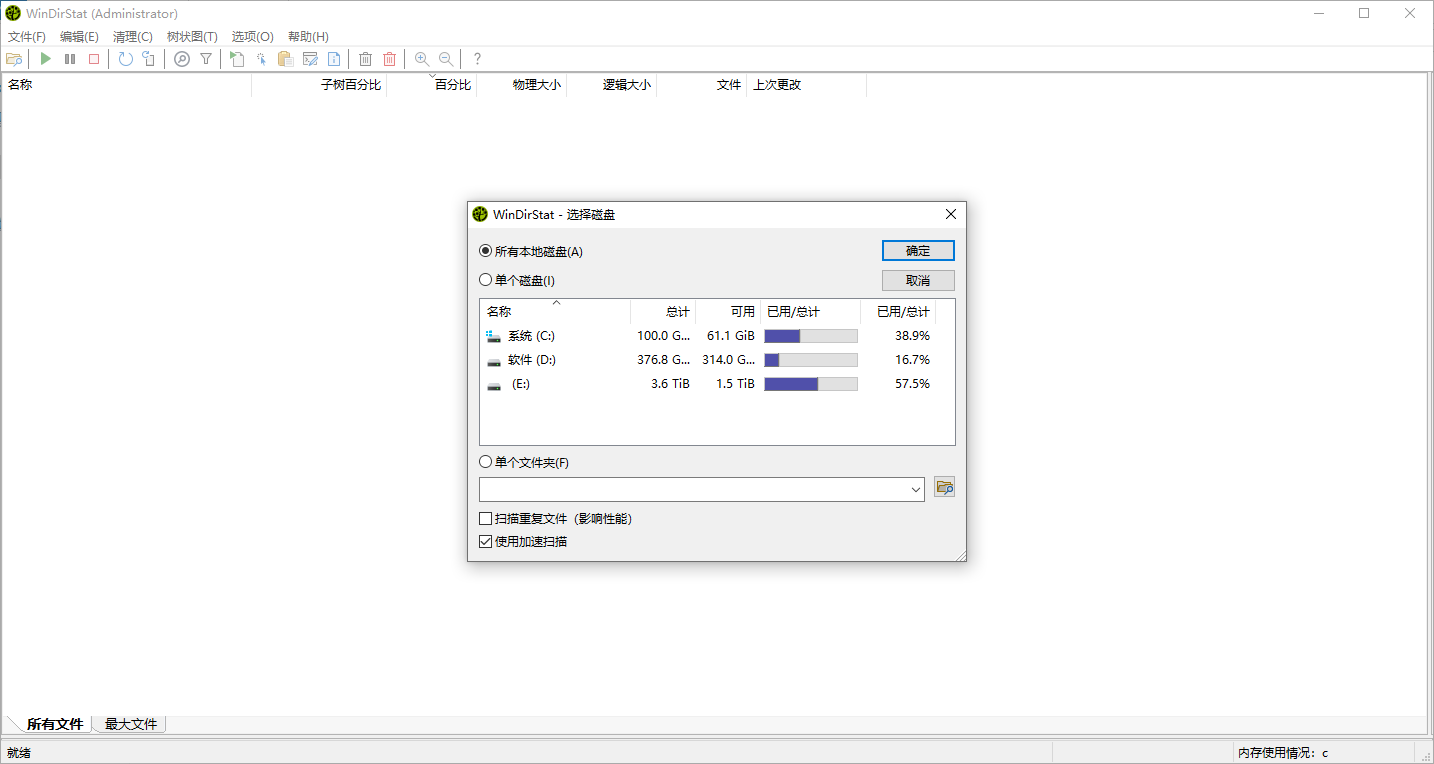
Task: Stop the scan using the red stop icon
Action: (93, 58)
